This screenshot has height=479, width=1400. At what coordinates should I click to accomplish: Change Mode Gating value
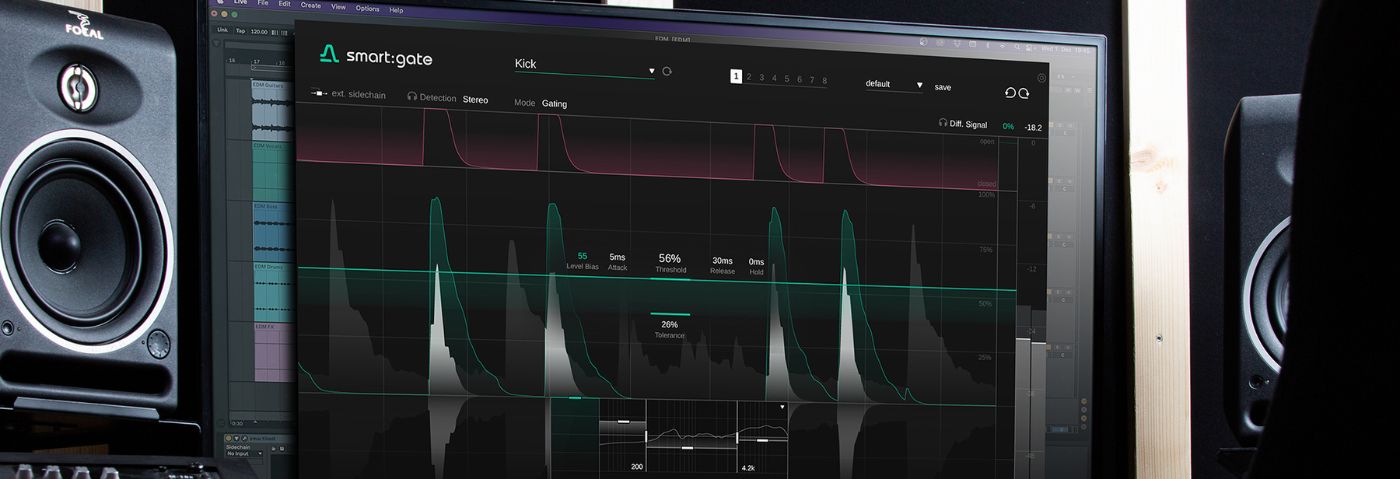click(x=554, y=103)
